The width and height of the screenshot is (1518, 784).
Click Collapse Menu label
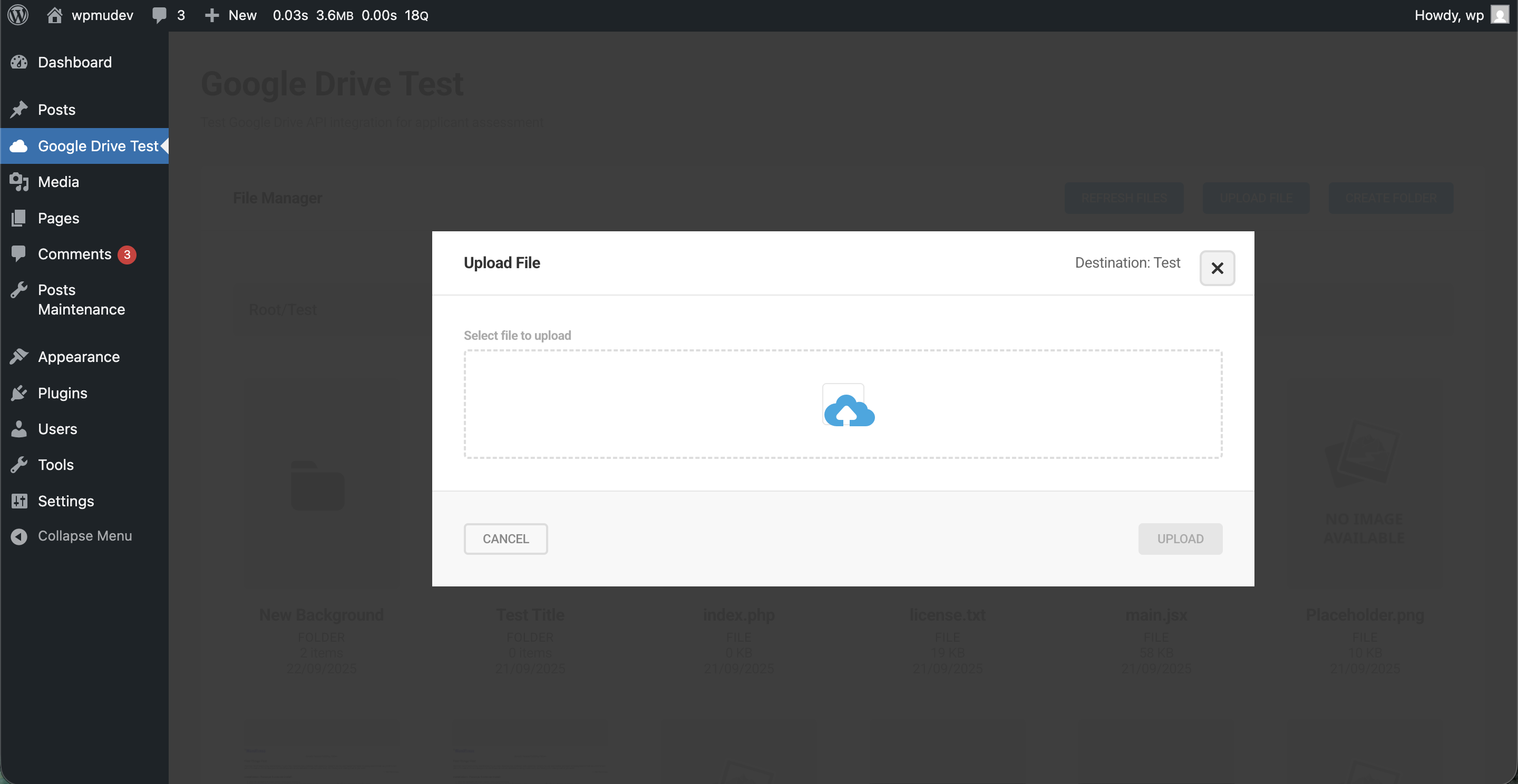tap(85, 536)
